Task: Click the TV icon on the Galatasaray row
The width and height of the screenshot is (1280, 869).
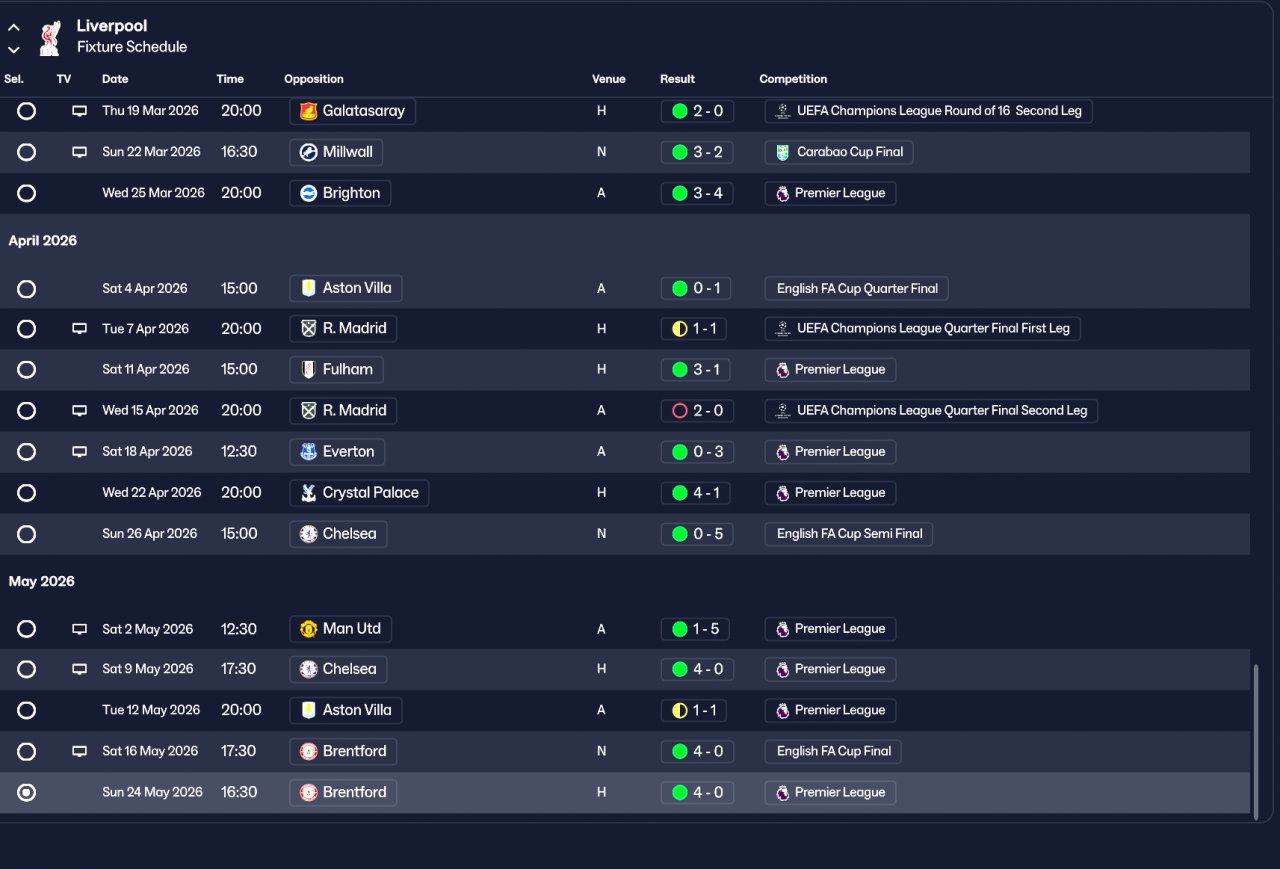Action: (79, 111)
